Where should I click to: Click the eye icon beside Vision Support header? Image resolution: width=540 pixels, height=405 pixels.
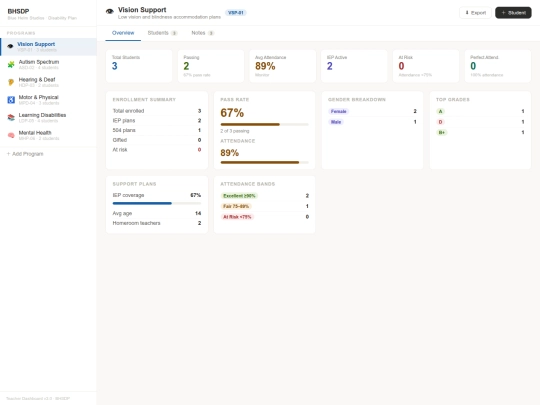tap(110, 11)
